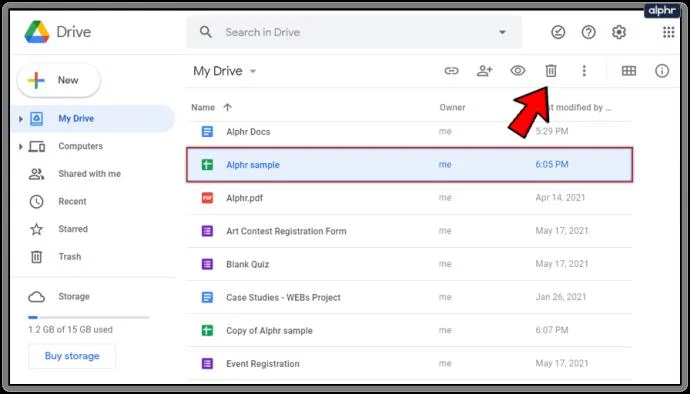The width and height of the screenshot is (690, 394).
Task: Type in Search in Drive field
Action: pyautogui.click(x=355, y=32)
